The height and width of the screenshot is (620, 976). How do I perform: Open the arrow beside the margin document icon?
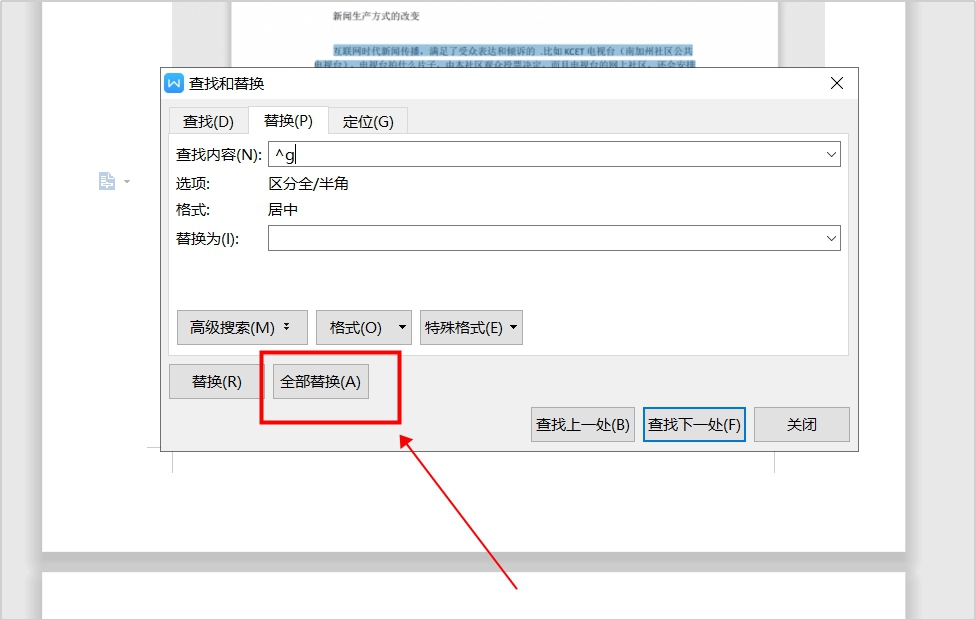[x=127, y=182]
